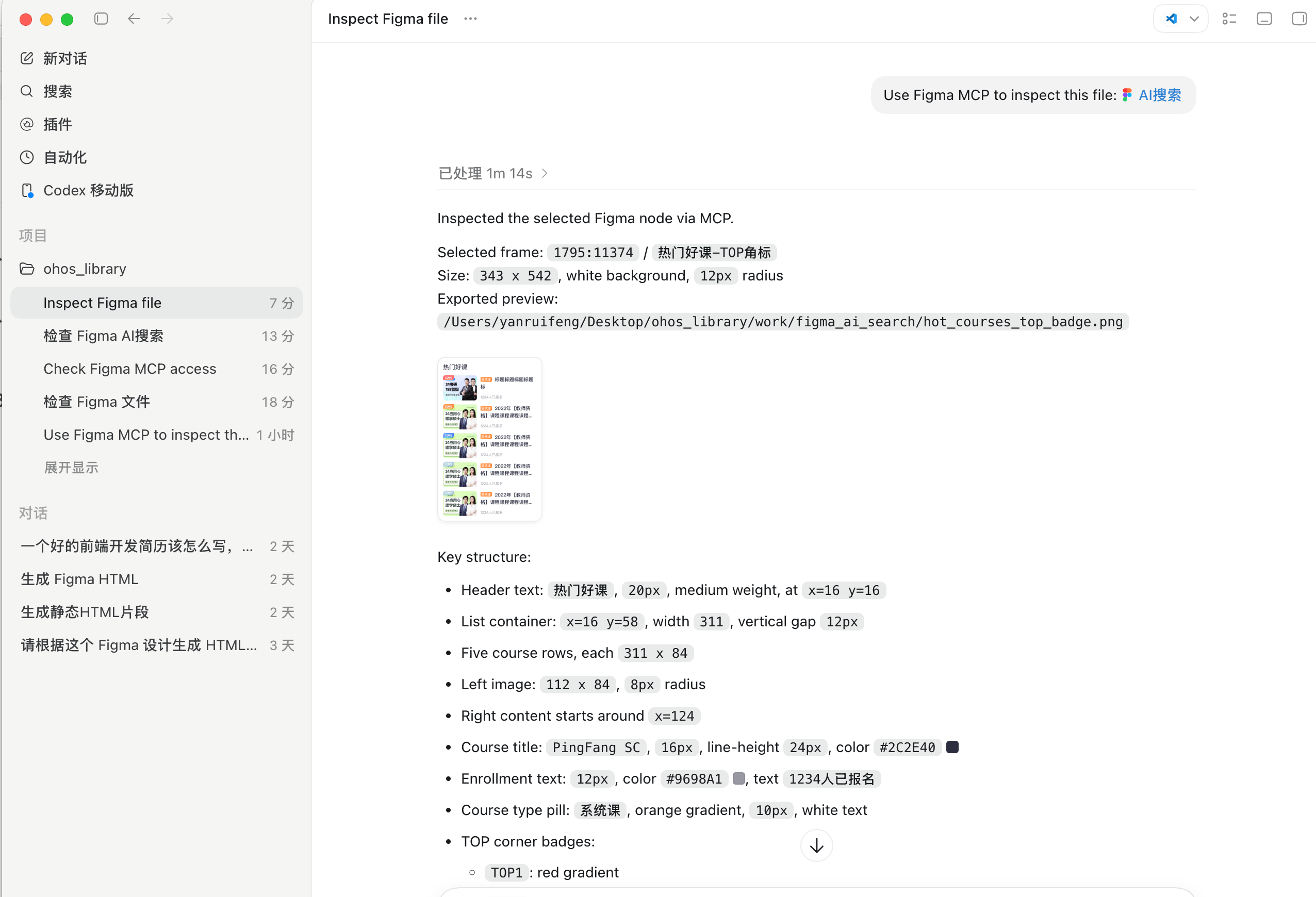
Task: Open the dropdown arrow next to VS Code
Action: click(1194, 19)
